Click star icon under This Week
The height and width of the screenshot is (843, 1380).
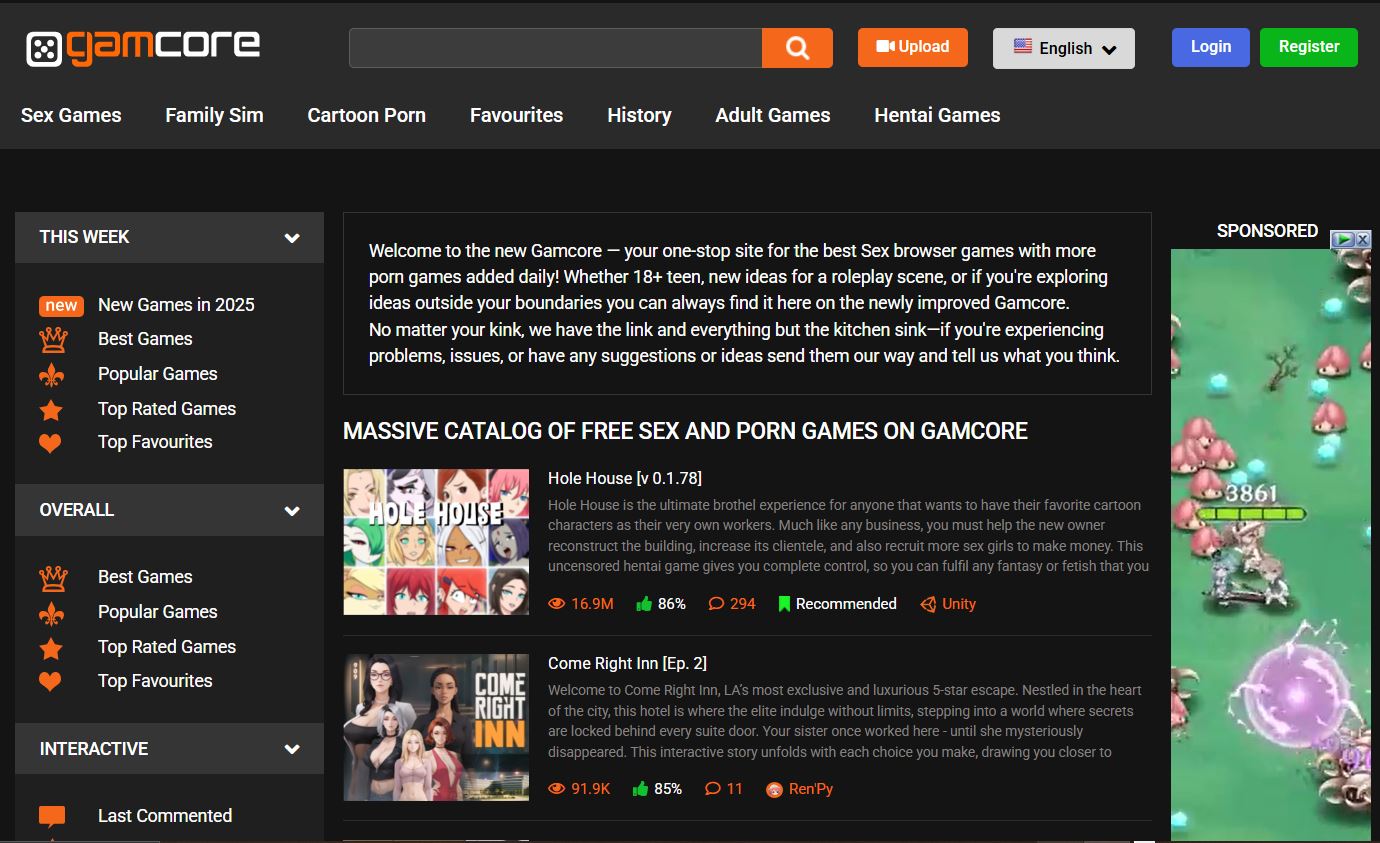(51, 410)
